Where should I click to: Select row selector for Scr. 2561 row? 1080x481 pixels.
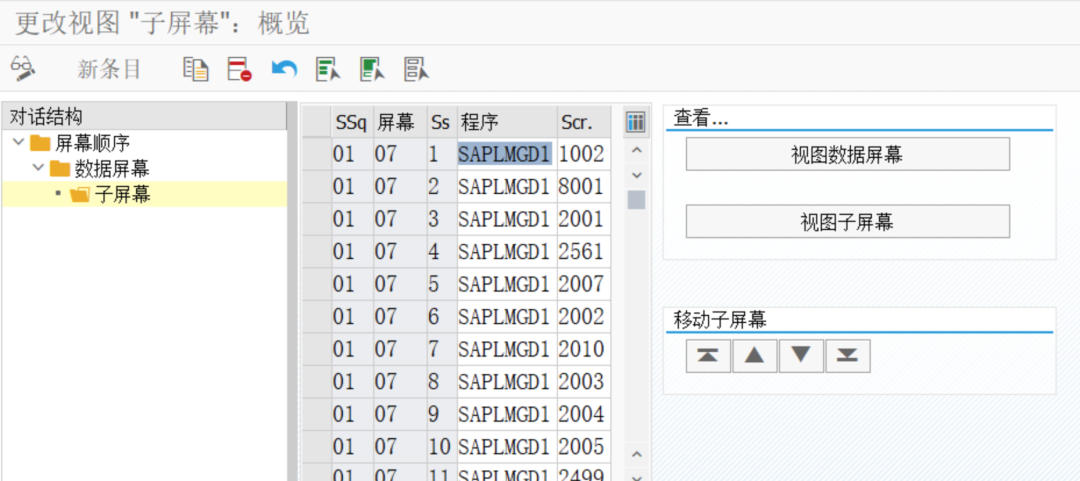[x=317, y=252]
